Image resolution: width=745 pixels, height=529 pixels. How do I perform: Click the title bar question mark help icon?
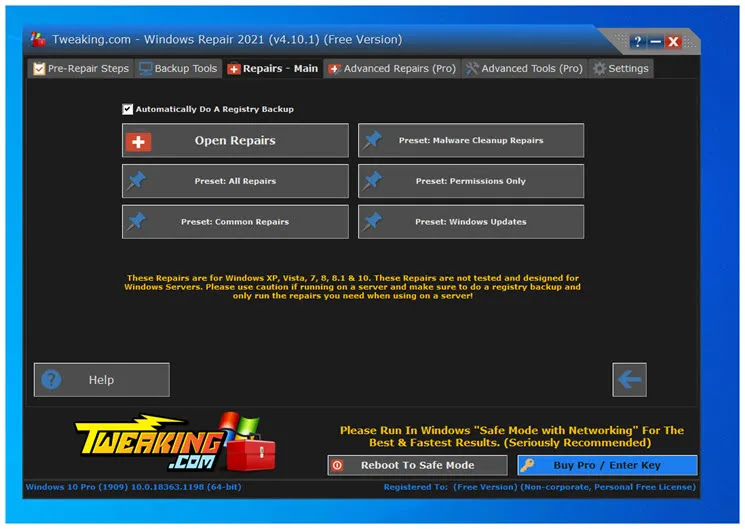[x=638, y=42]
